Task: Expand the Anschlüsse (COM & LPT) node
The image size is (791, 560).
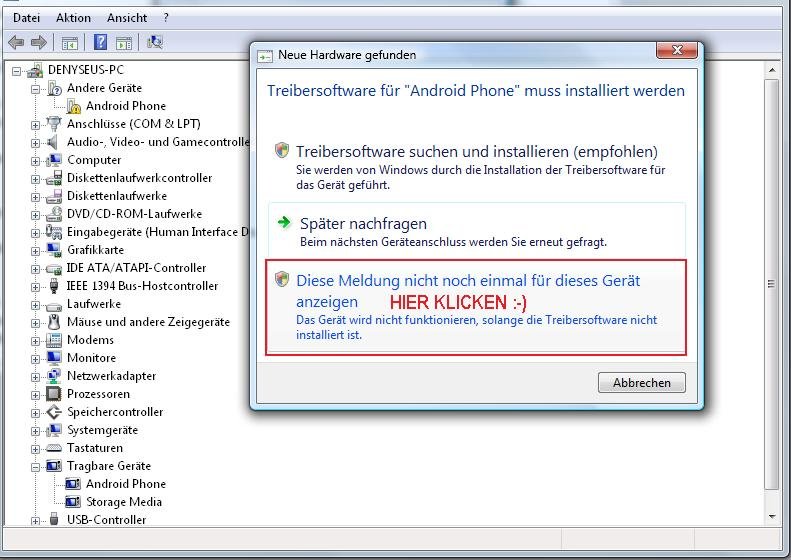Action: 35,125
